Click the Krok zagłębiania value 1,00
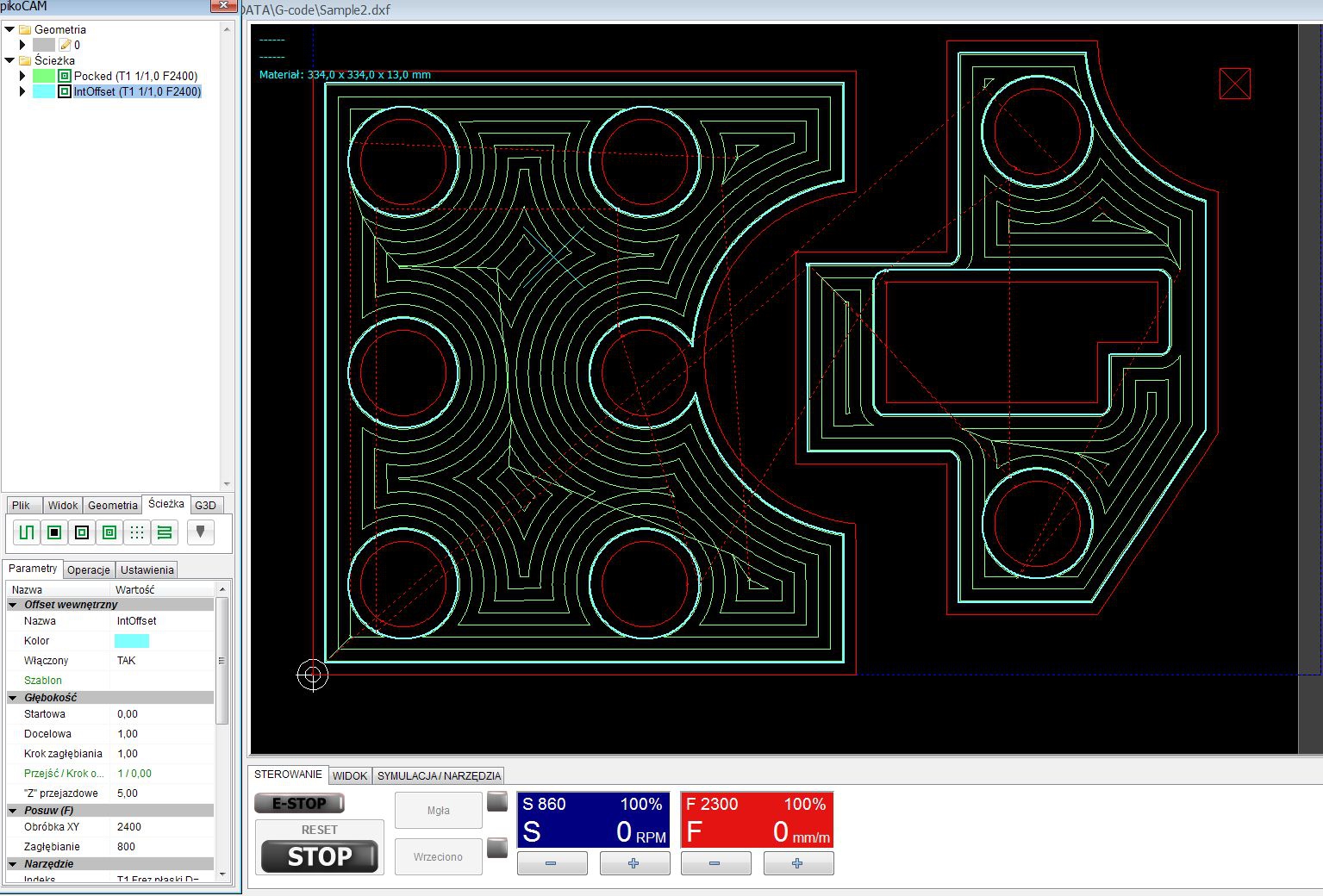1323x896 pixels. point(163,754)
